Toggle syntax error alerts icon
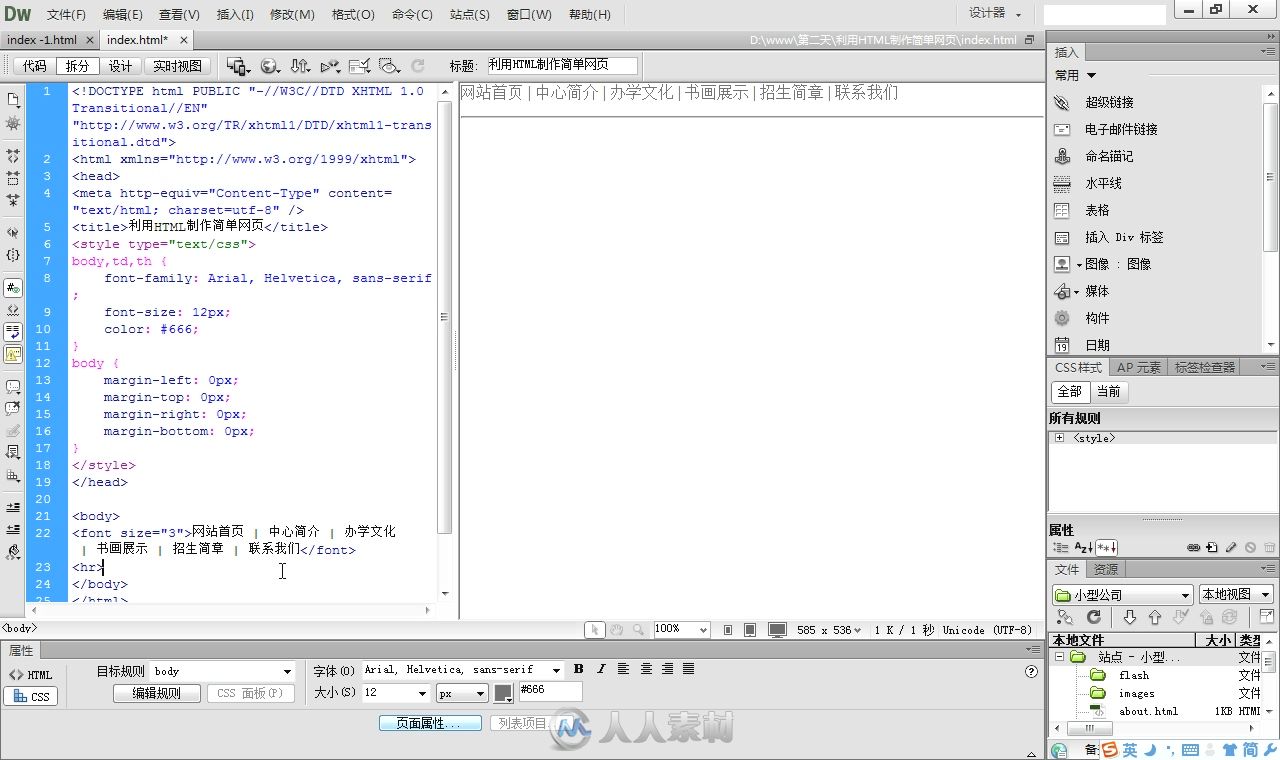Viewport: 1280px width, 760px height. (13, 354)
